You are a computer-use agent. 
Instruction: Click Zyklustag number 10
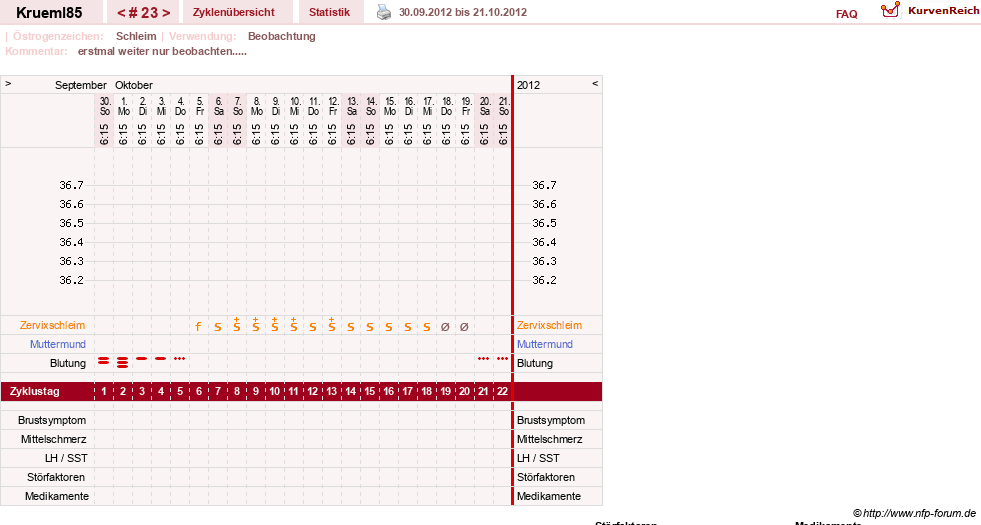(x=275, y=392)
